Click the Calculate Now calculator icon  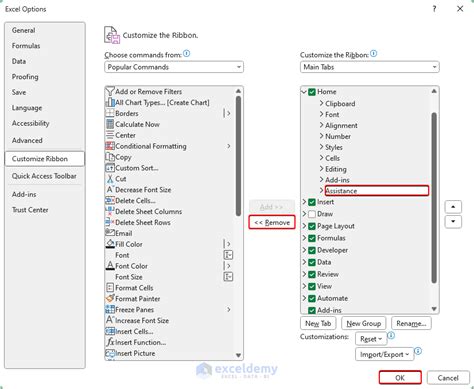110,124
